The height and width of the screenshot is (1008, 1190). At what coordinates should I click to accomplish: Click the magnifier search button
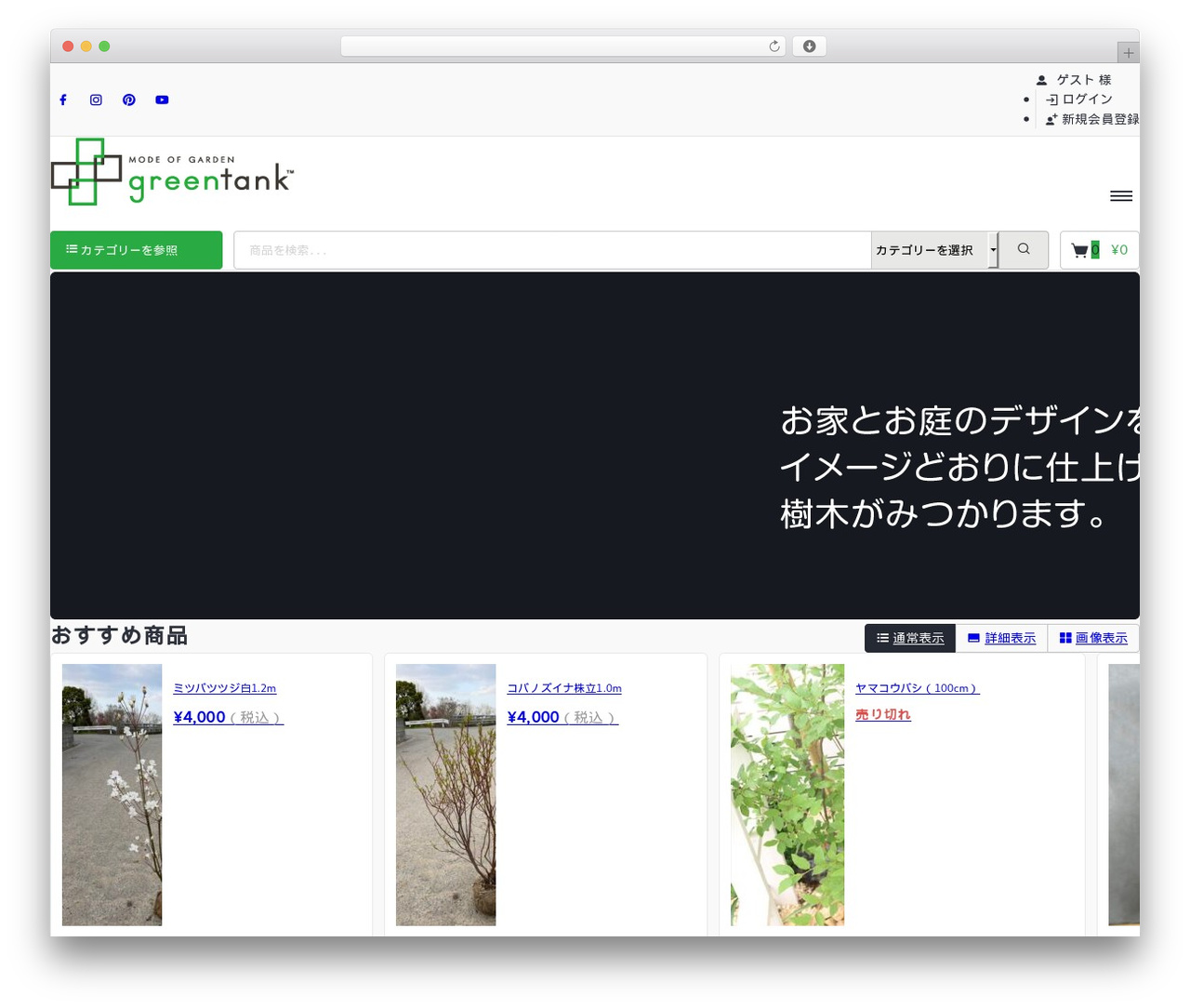[1024, 249]
